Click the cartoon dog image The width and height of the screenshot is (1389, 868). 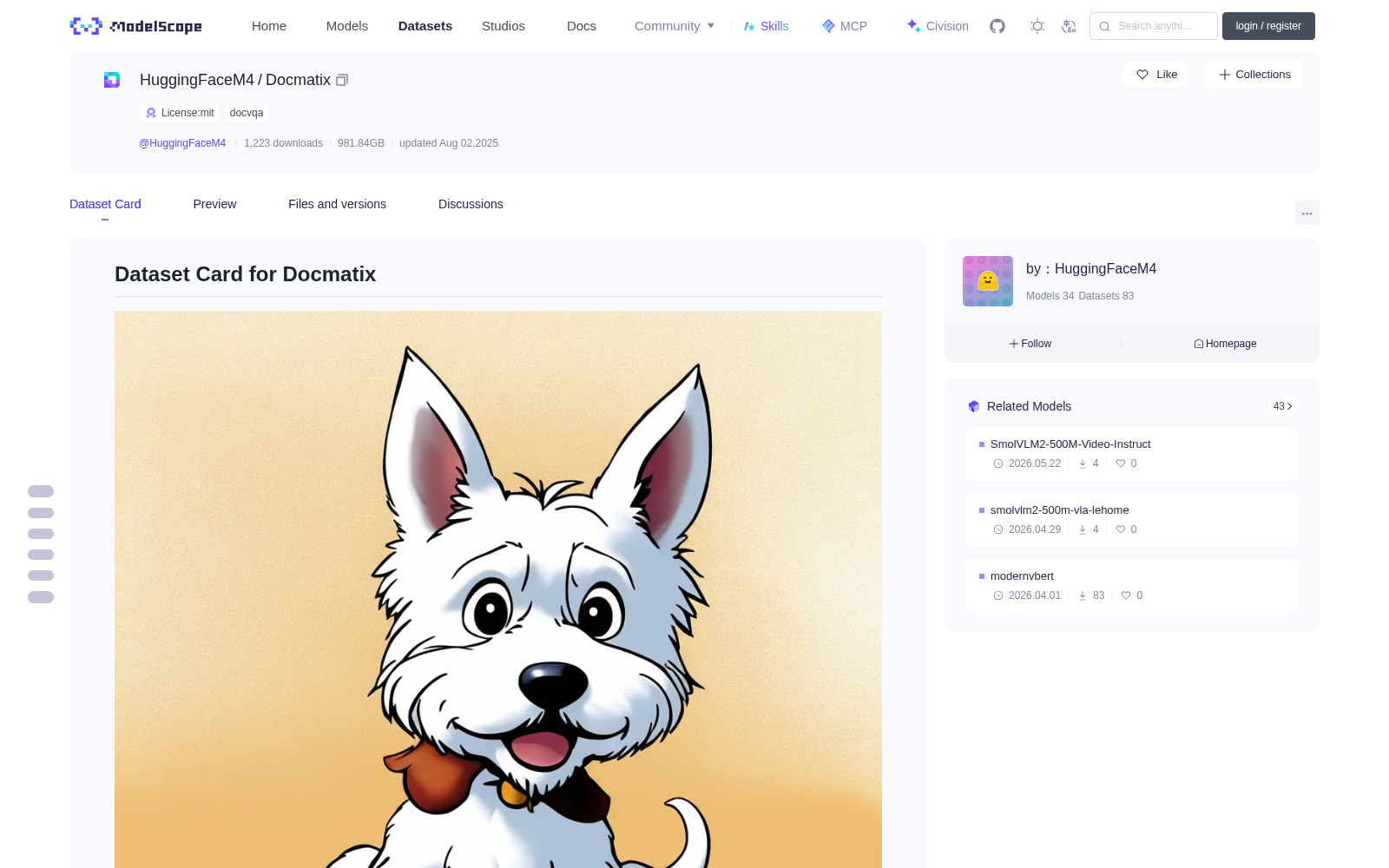498,589
